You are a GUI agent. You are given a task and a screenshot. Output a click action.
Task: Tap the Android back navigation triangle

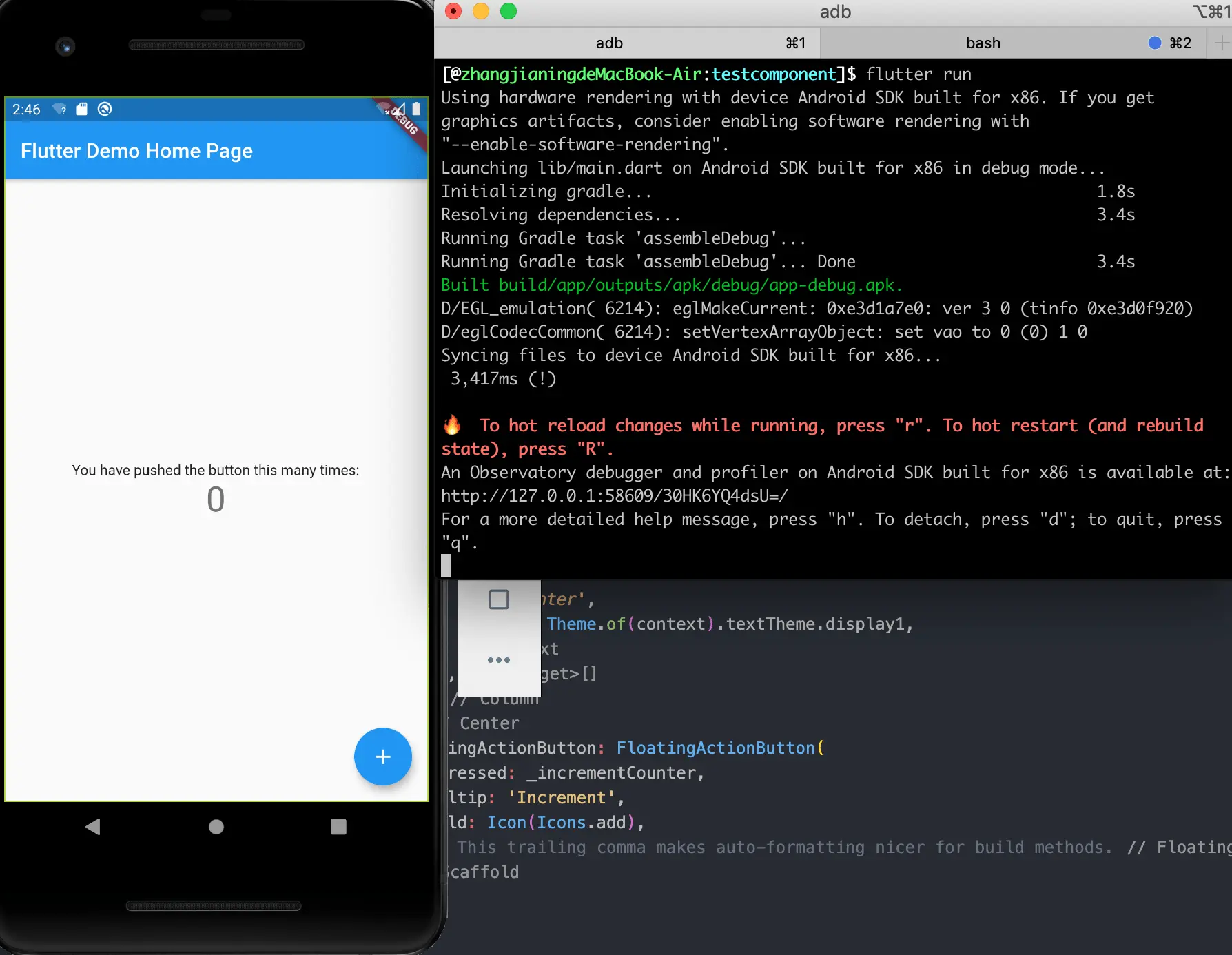coord(93,827)
